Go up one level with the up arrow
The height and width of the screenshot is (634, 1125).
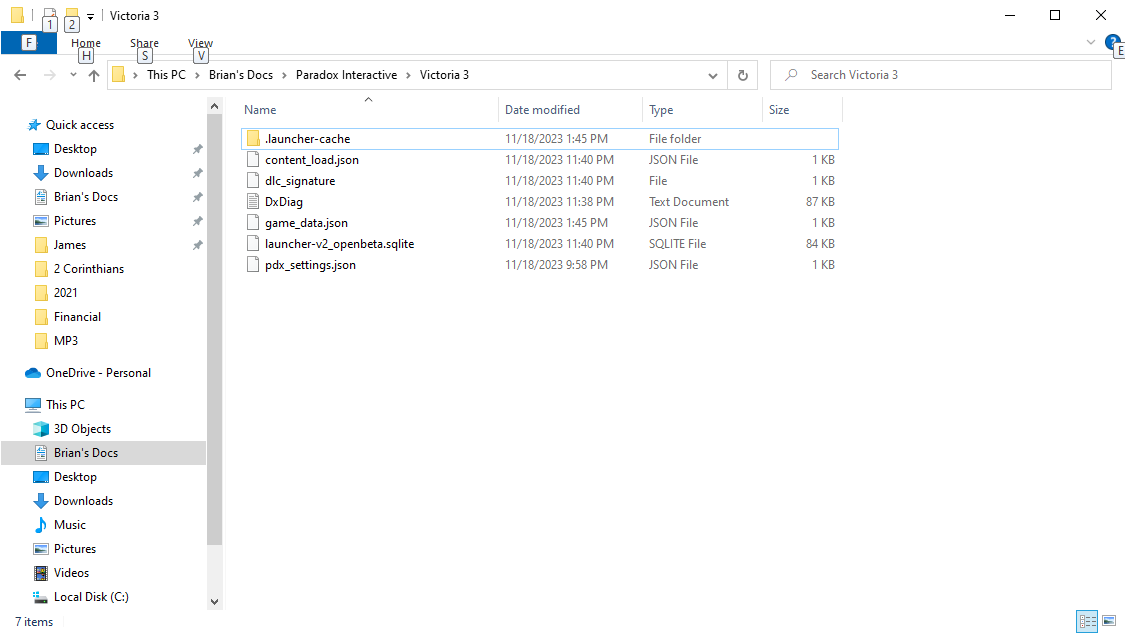(x=94, y=75)
